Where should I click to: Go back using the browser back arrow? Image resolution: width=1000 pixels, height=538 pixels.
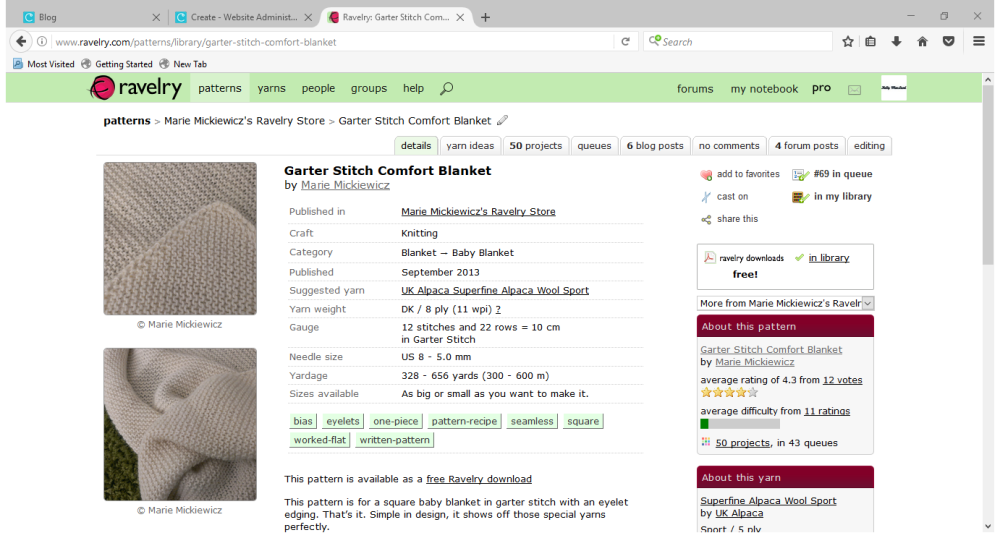click(x=21, y=41)
